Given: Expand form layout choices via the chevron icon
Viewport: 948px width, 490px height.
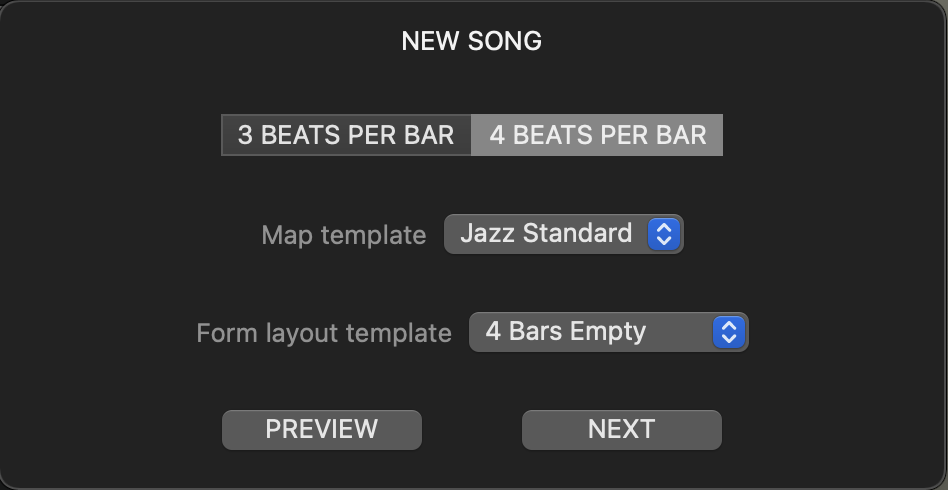Looking at the screenshot, I should [730, 332].
